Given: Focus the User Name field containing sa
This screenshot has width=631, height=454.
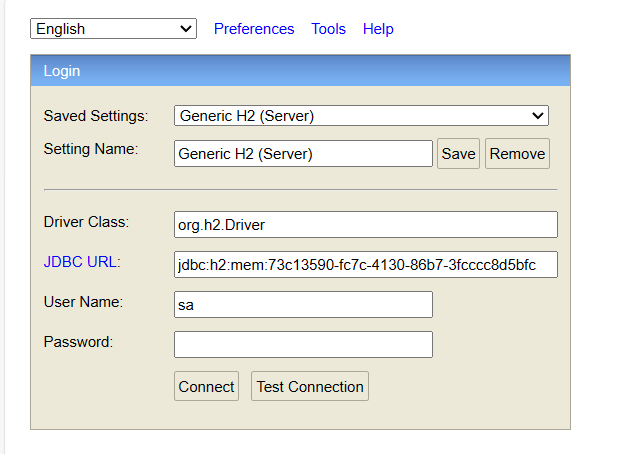Looking at the screenshot, I should (x=303, y=305).
